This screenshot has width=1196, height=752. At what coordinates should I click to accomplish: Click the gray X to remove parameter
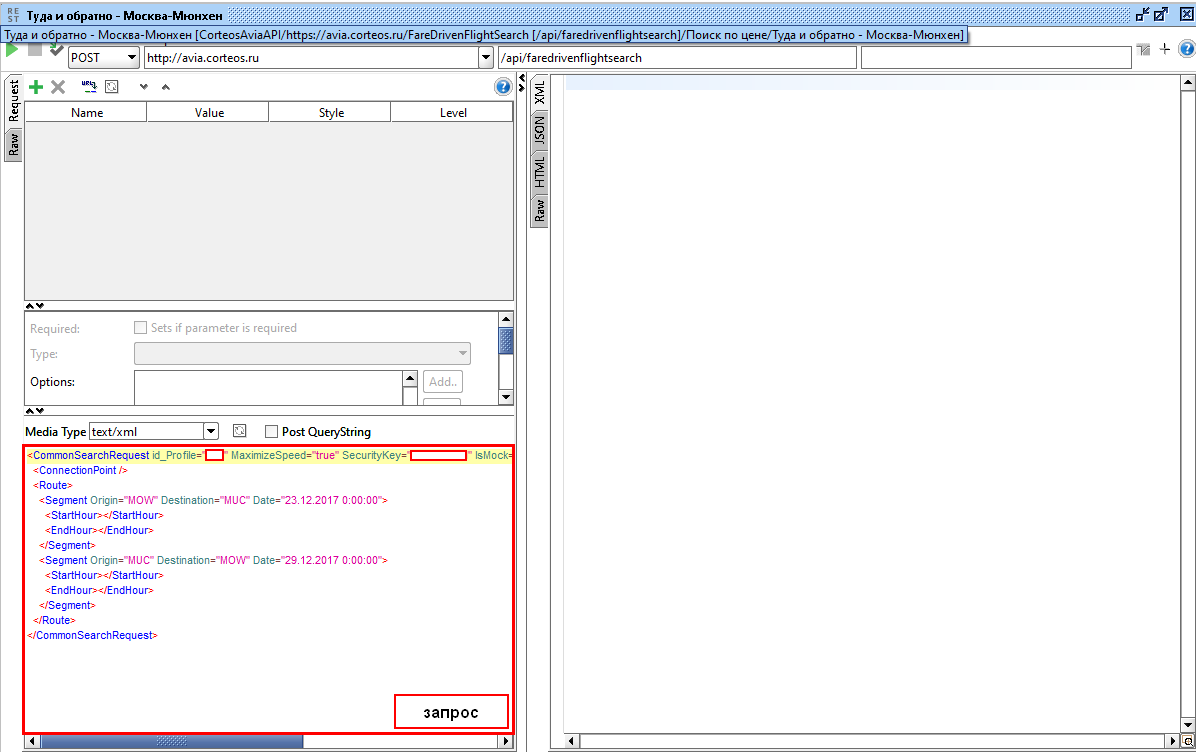point(58,87)
